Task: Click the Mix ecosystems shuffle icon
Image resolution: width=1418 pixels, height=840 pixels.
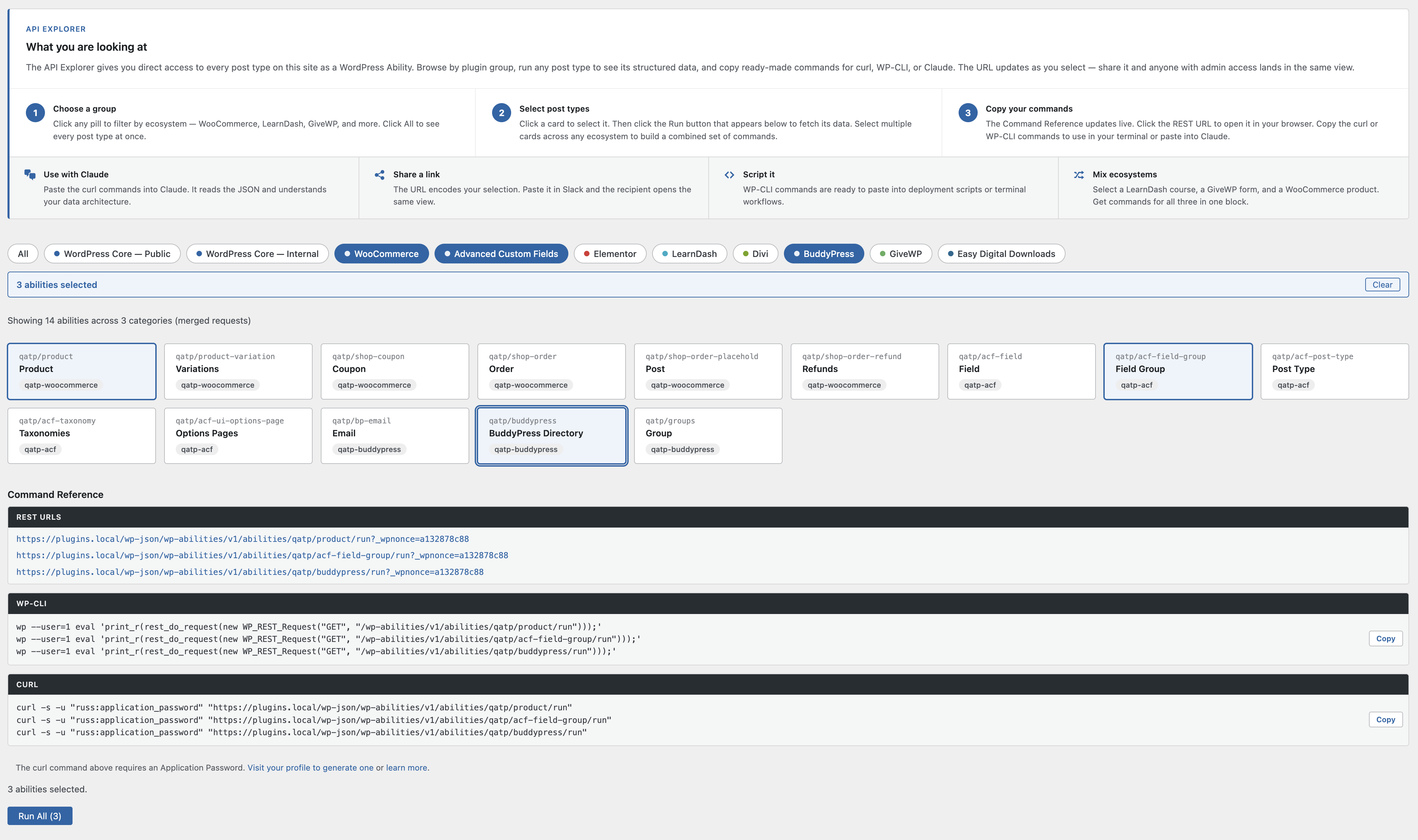Action: point(1080,174)
